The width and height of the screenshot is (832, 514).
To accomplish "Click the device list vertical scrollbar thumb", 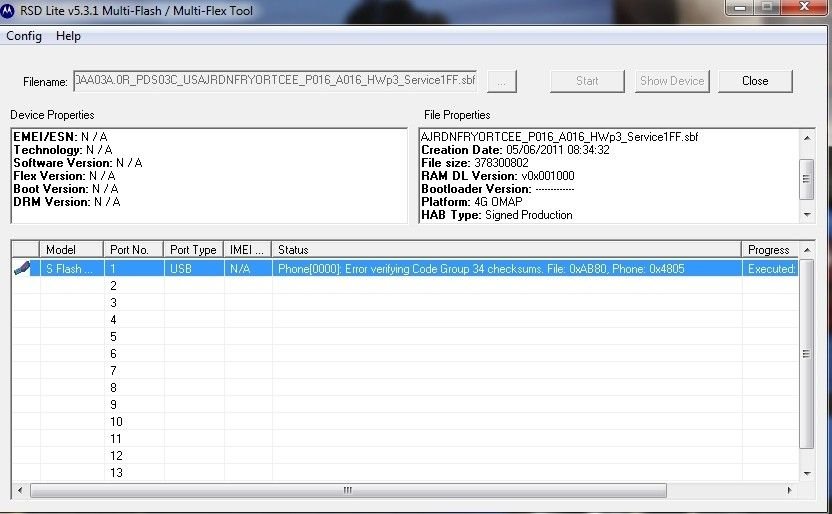I will pos(807,354).
